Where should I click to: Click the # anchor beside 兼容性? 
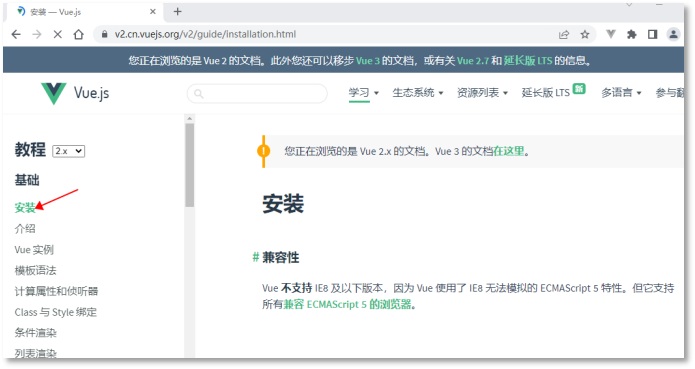[x=256, y=257]
